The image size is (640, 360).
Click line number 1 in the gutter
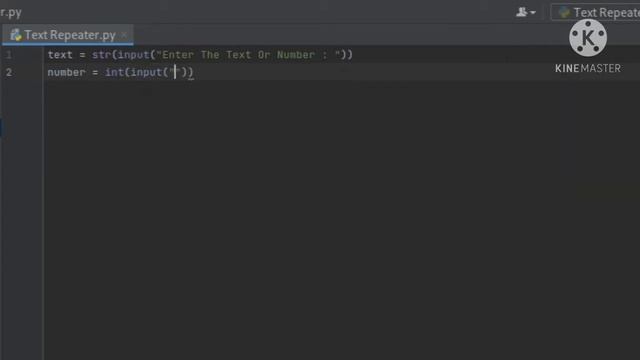click(9, 55)
